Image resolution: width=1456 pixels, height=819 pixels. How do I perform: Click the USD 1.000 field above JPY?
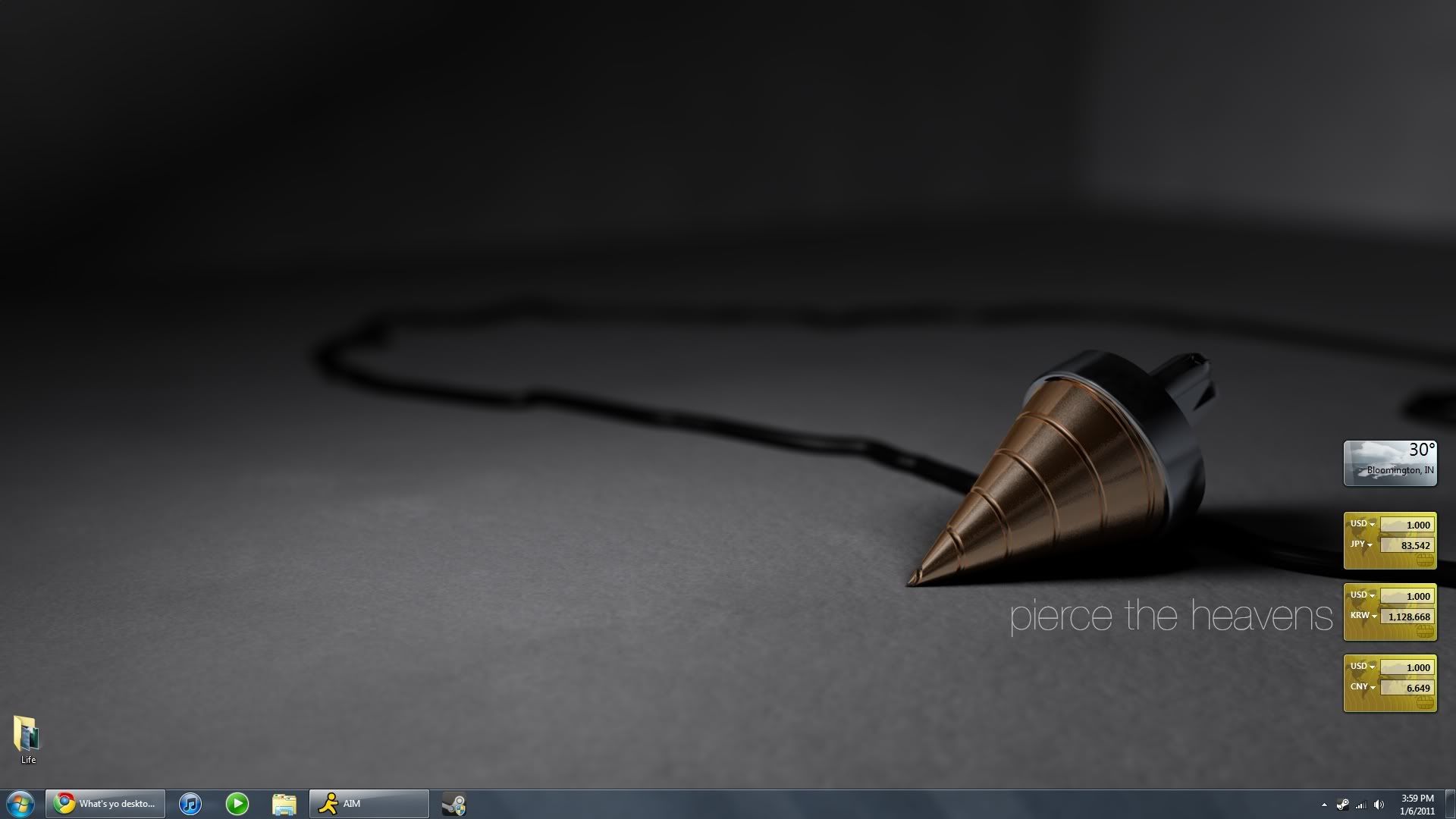click(x=1407, y=525)
